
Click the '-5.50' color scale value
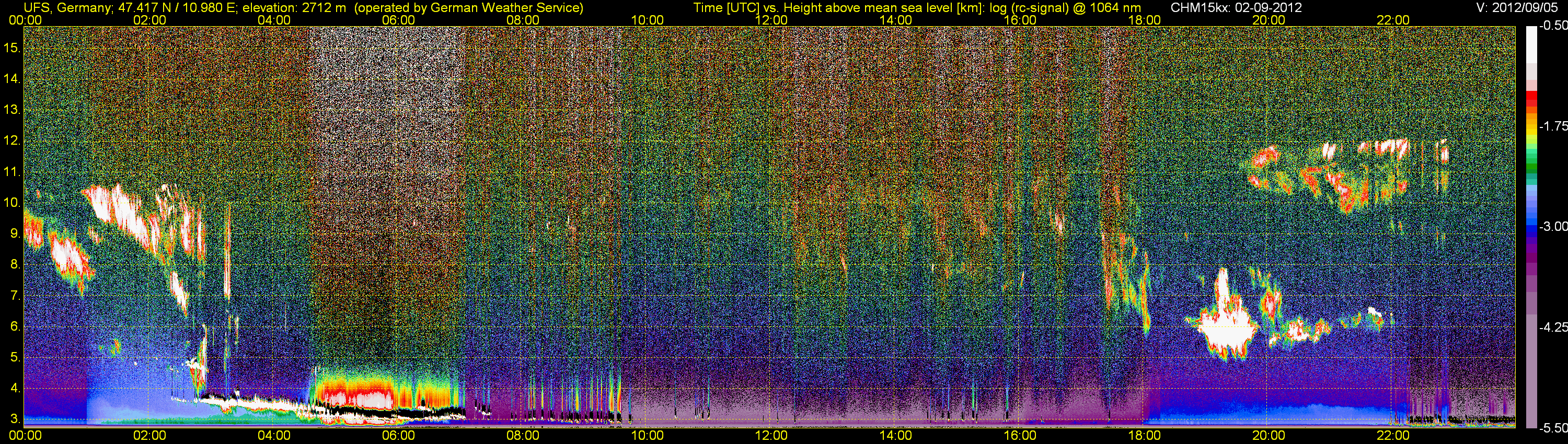1553,428
